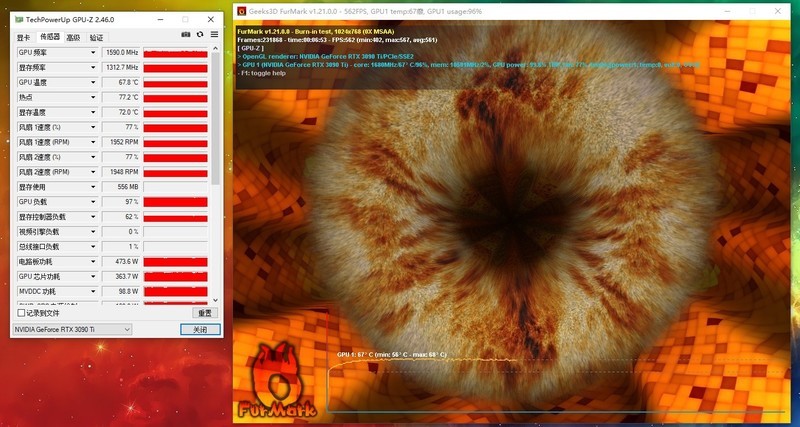This screenshot has width=800, height=427.
Task: Click the GPU-Z refresh icon
Action: click(x=200, y=34)
